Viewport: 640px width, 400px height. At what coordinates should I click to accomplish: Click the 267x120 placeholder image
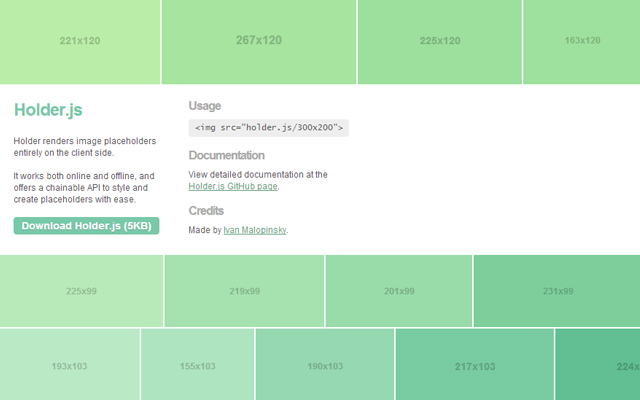click(x=258, y=41)
